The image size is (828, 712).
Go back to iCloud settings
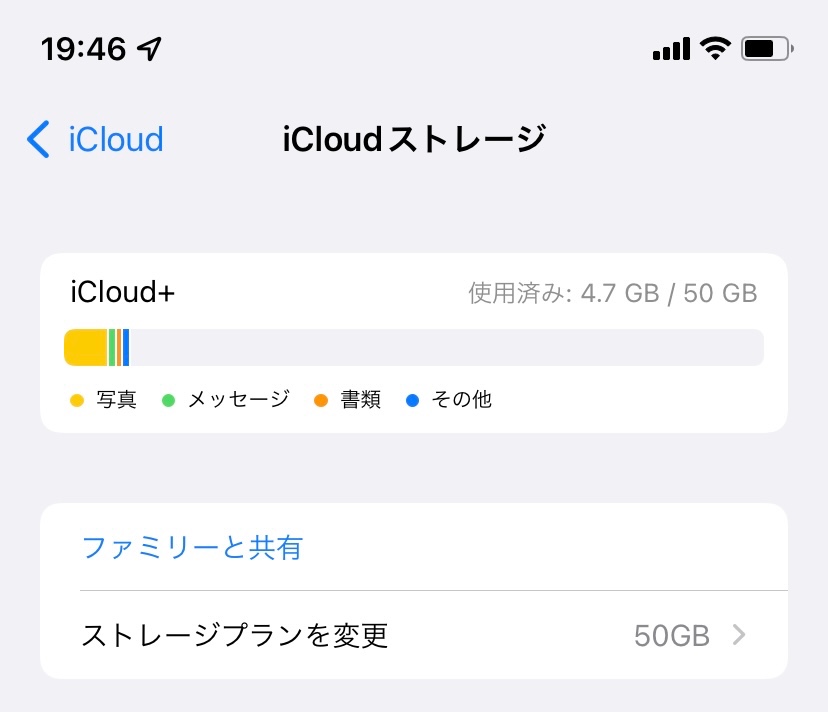tap(114, 140)
